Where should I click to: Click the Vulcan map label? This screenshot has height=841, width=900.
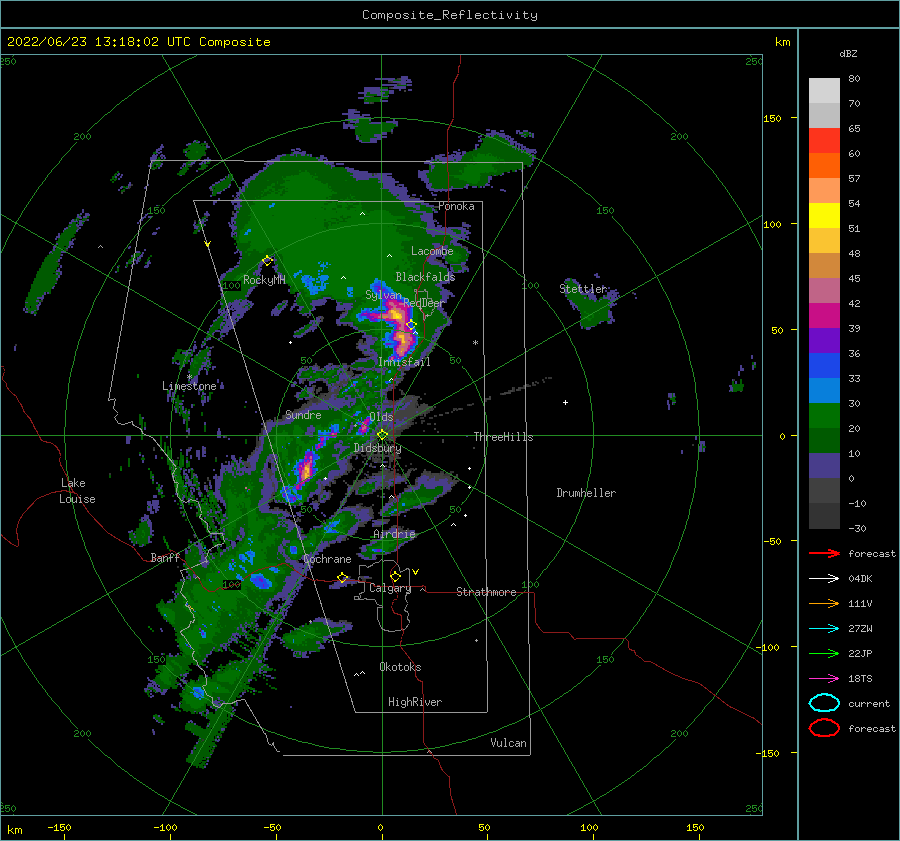(x=508, y=743)
